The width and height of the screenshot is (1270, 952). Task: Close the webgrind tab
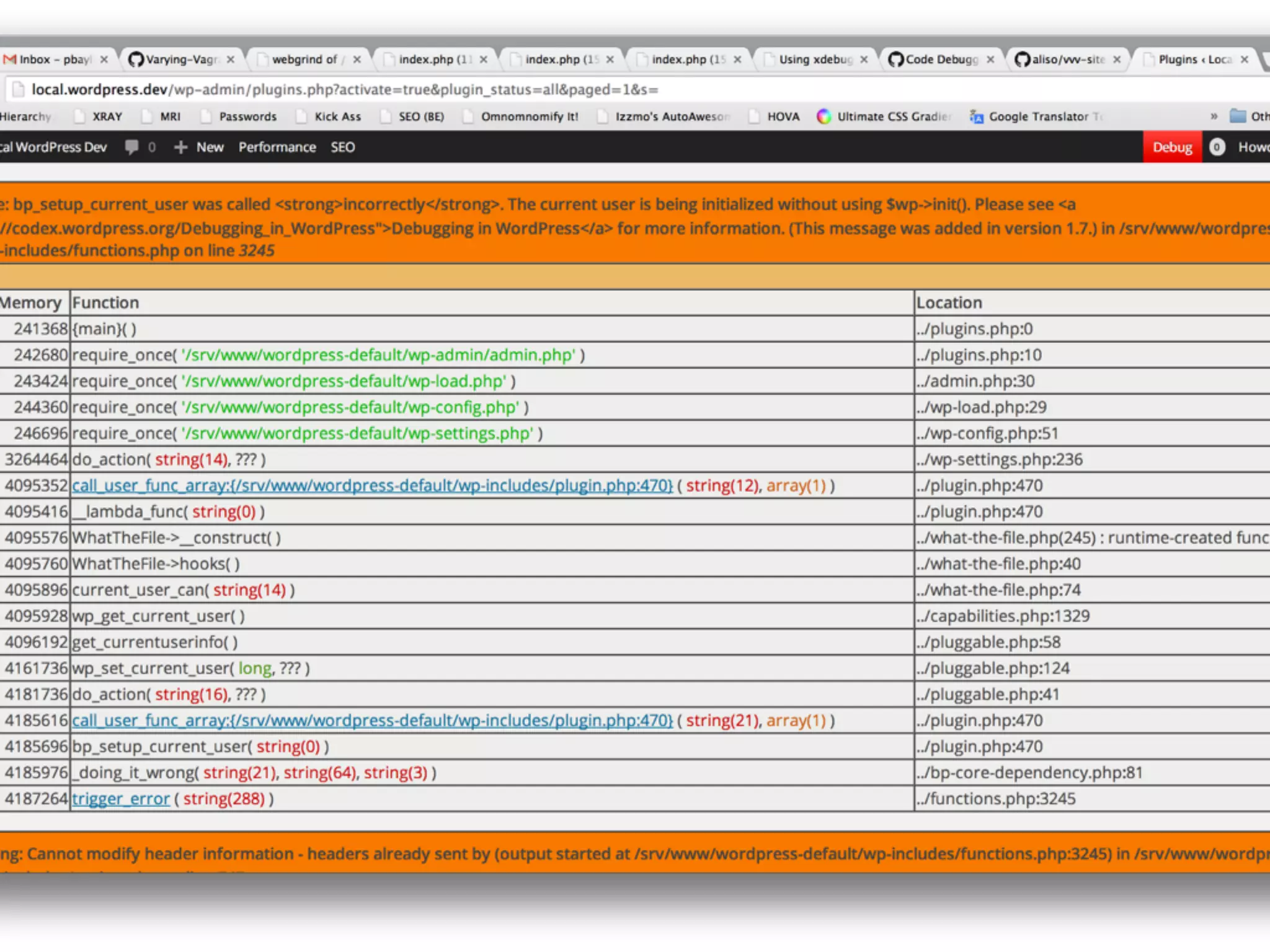click(357, 59)
